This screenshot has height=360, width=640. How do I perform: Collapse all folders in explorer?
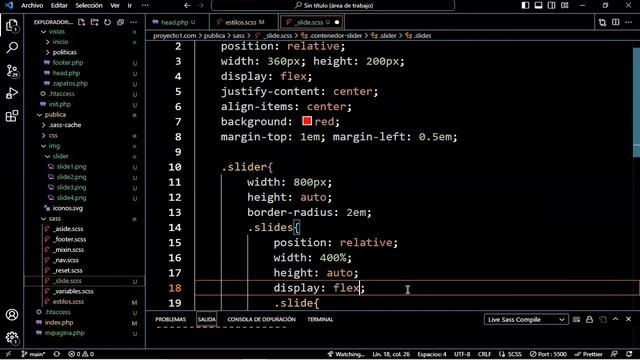coord(120,22)
